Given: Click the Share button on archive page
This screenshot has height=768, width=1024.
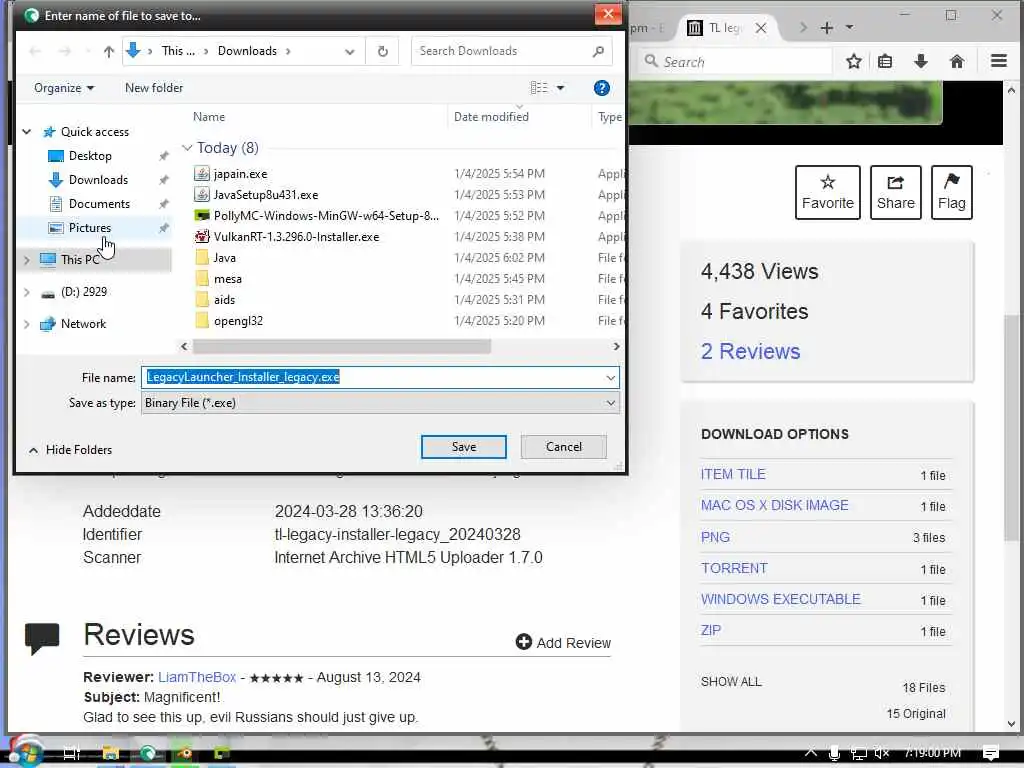Looking at the screenshot, I should click(x=895, y=192).
